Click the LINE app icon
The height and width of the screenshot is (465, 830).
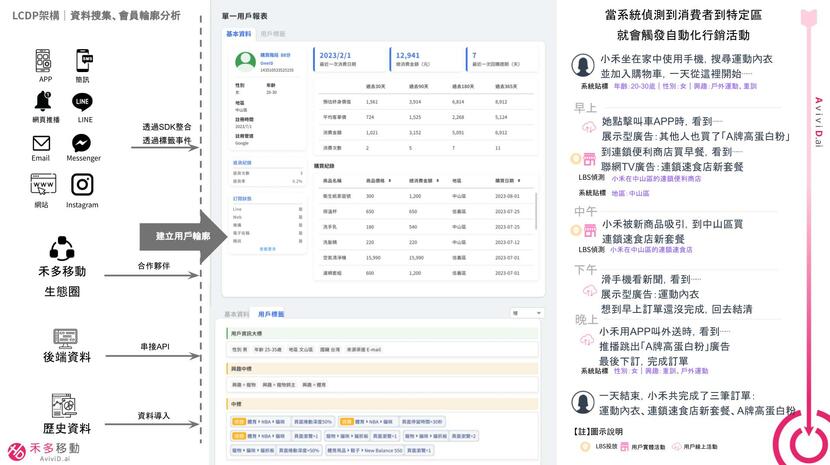[x=84, y=101]
